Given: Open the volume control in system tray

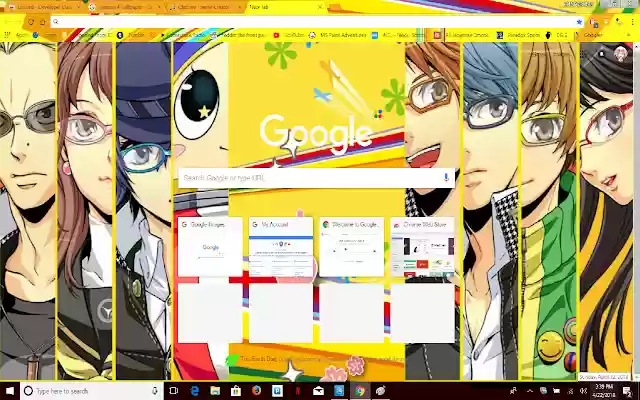Looking at the screenshot, I should click(x=583, y=391).
